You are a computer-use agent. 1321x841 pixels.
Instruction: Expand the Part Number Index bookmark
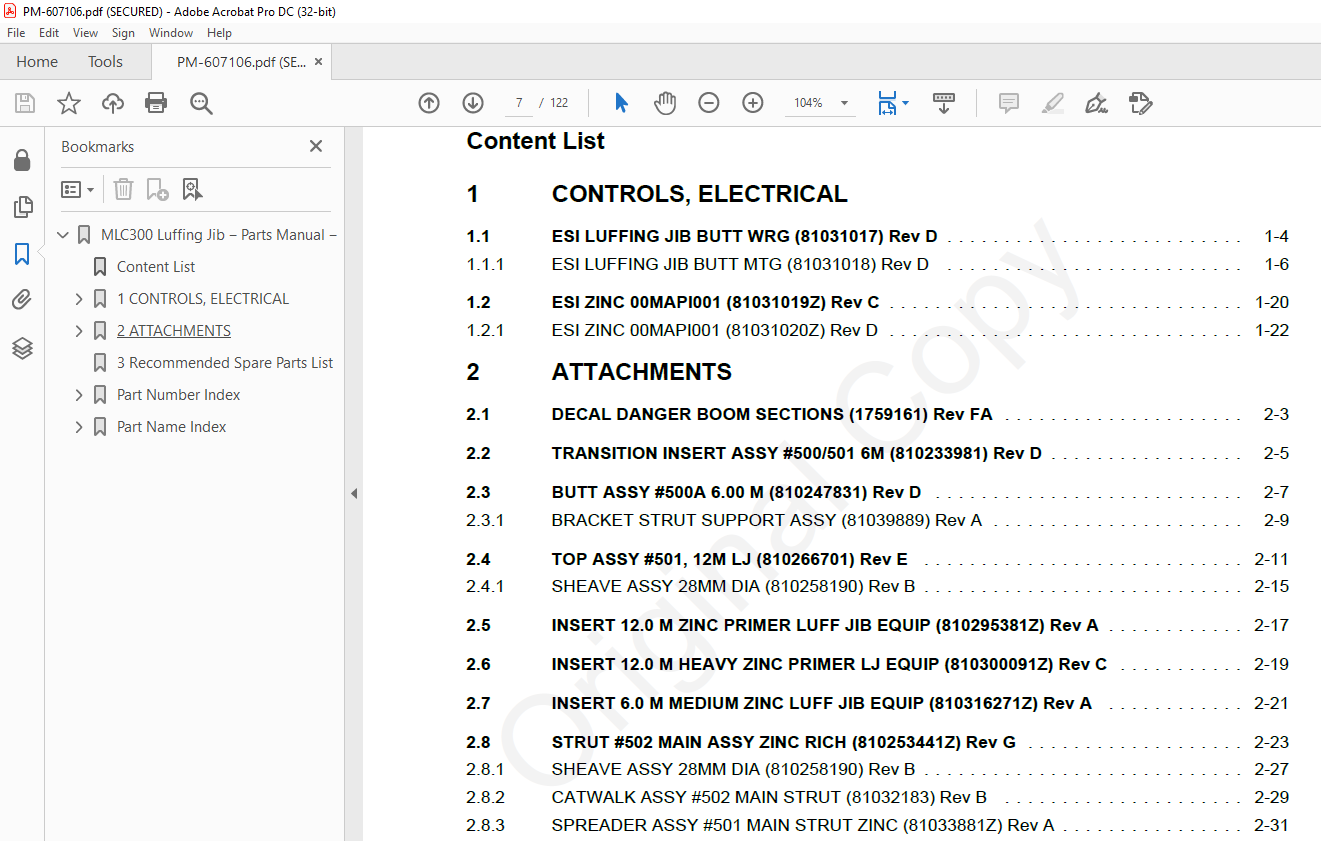coord(80,395)
